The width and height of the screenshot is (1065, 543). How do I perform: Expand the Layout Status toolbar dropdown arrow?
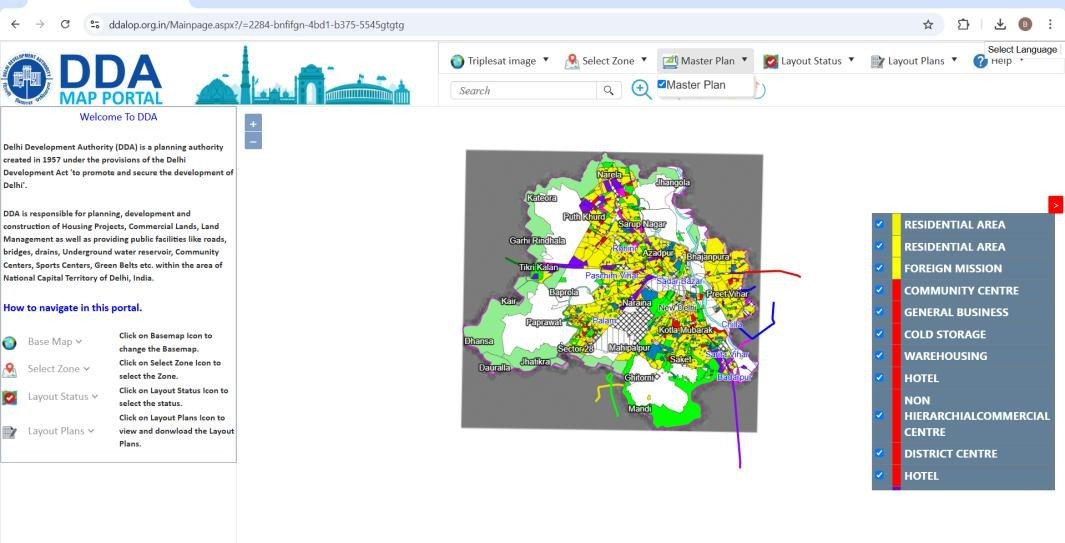pyautogui.click(x=851, y=60)
